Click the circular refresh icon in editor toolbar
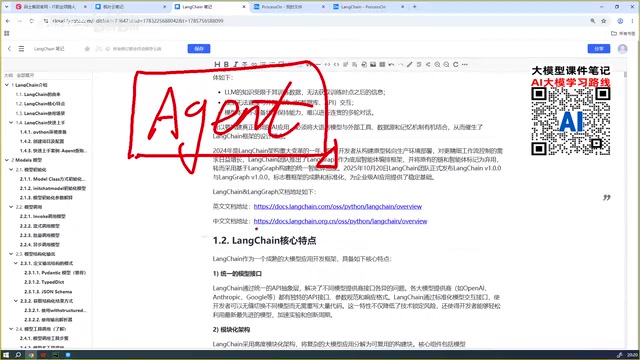 (456, 64)
